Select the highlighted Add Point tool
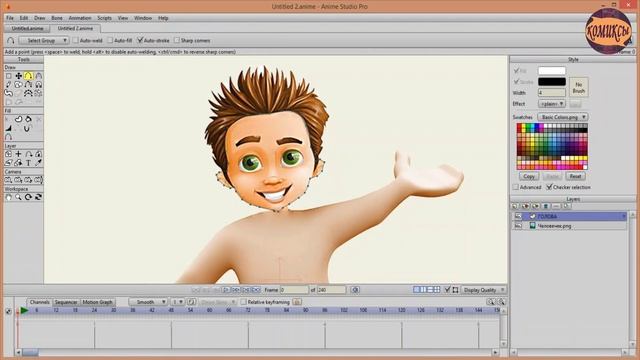 (x=28, y=76)
